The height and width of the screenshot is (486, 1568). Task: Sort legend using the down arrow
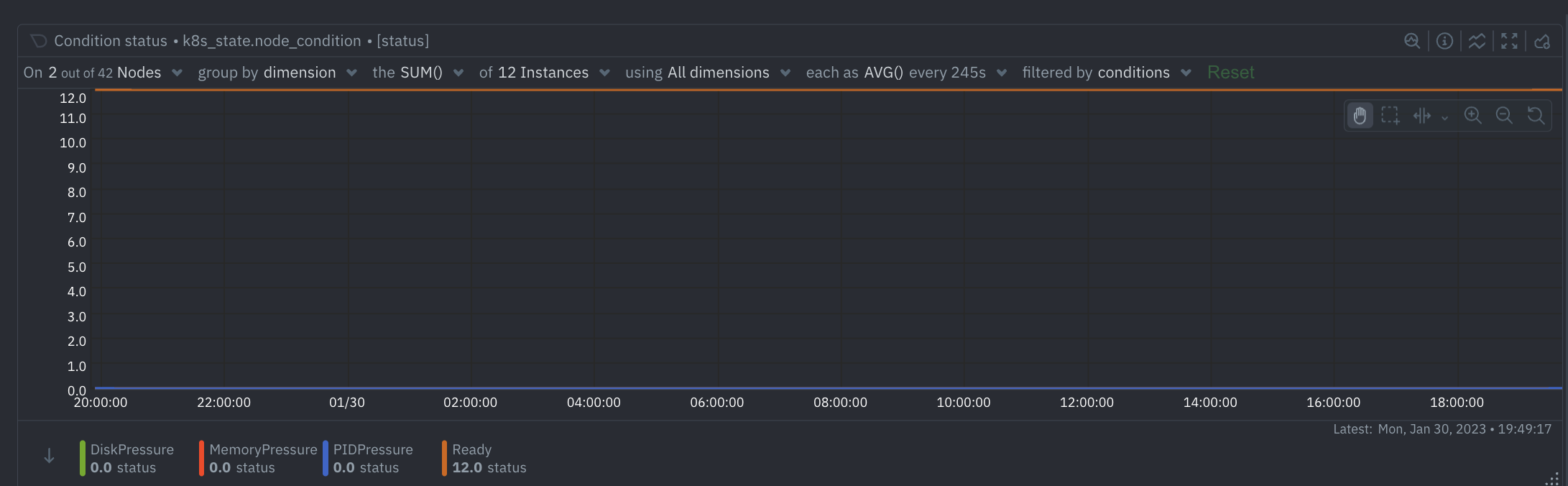(49, 456)
